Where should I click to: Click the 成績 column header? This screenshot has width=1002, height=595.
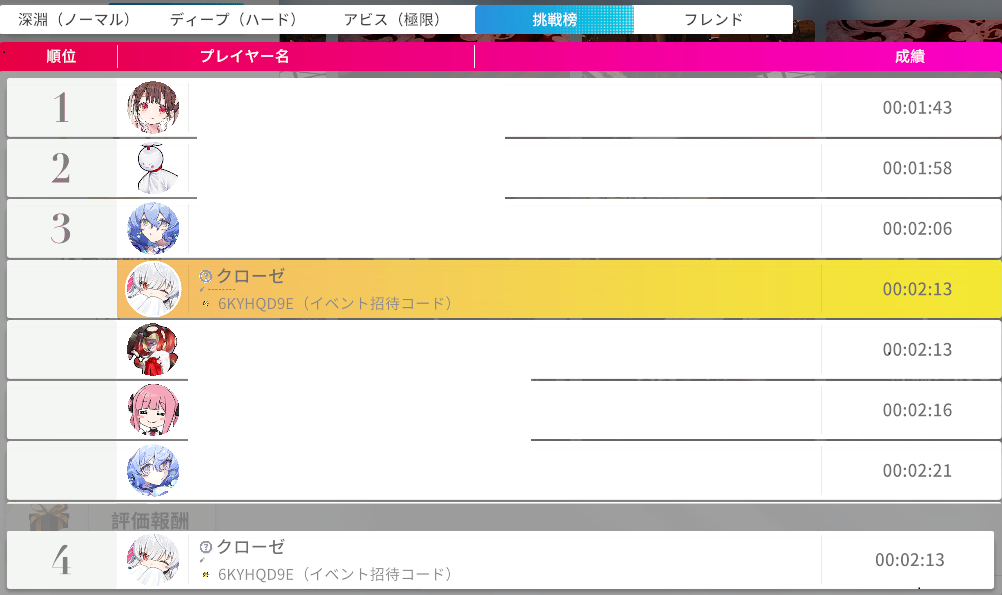coord(909,57)
